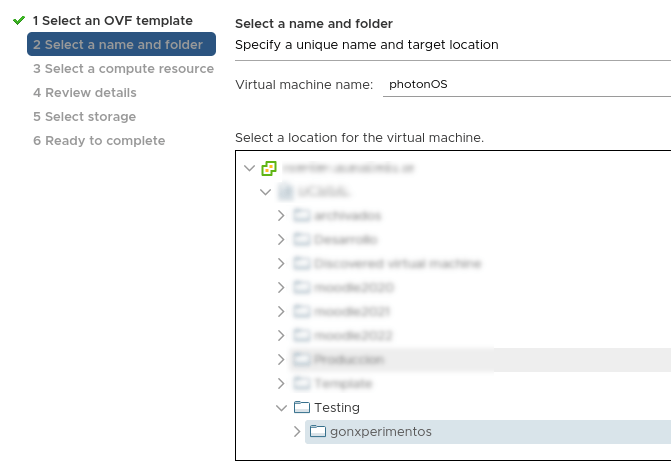The width and height of the screenshot is (671, 466).
Task: Collapse the vCenter root node
Action: click(249, 168)
